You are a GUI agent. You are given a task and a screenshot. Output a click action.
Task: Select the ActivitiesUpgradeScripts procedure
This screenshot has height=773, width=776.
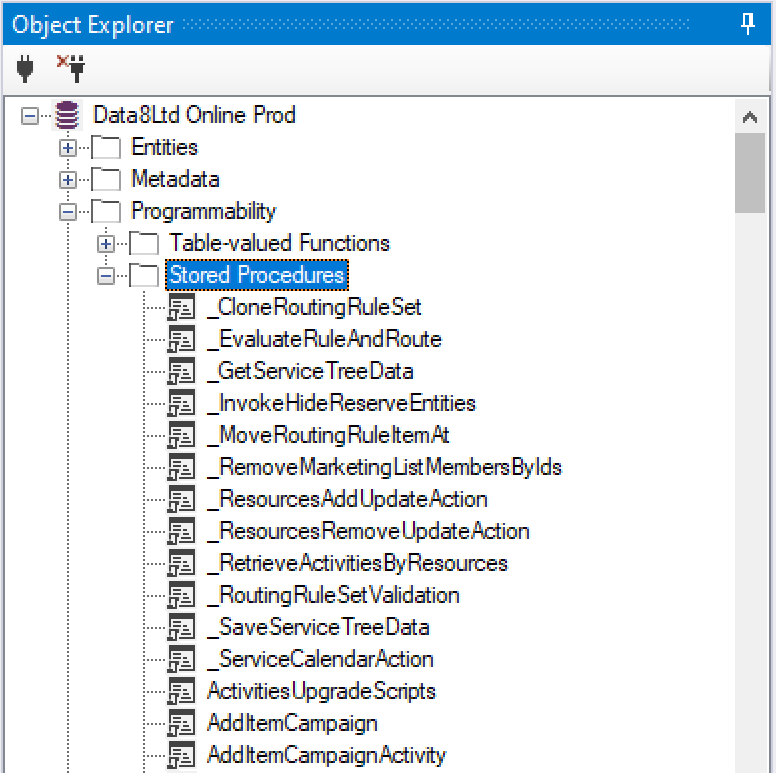click(321, 692)
